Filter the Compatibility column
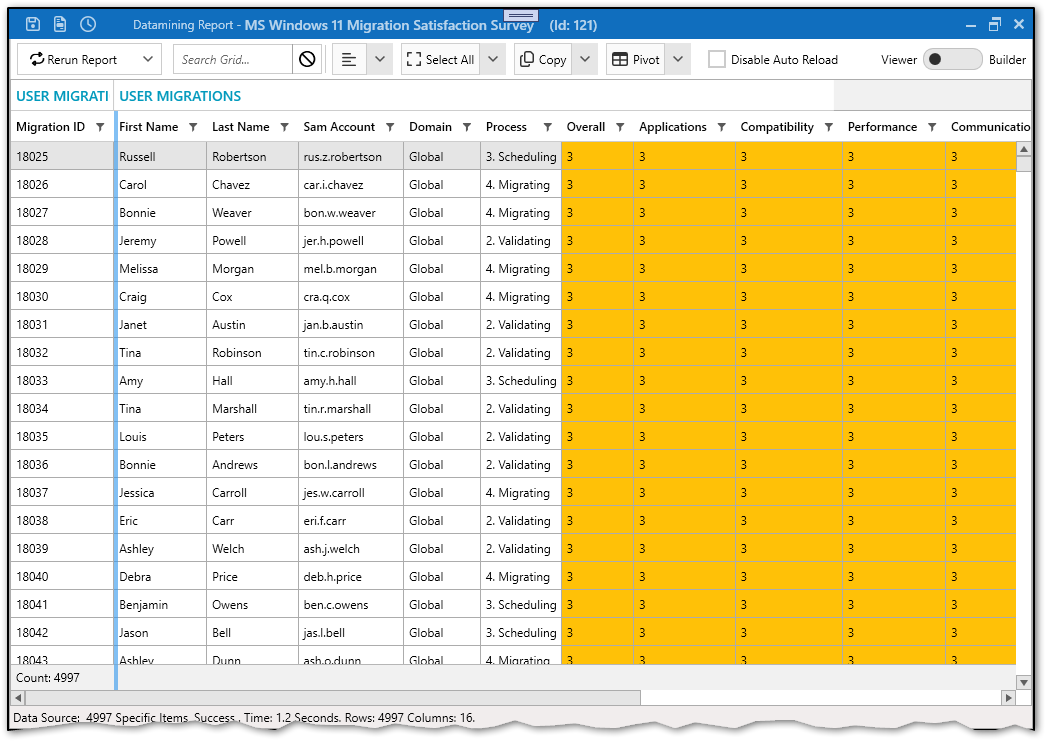Screen dimensions: 1046x742 pyautogui.click(x=829, y=127)
